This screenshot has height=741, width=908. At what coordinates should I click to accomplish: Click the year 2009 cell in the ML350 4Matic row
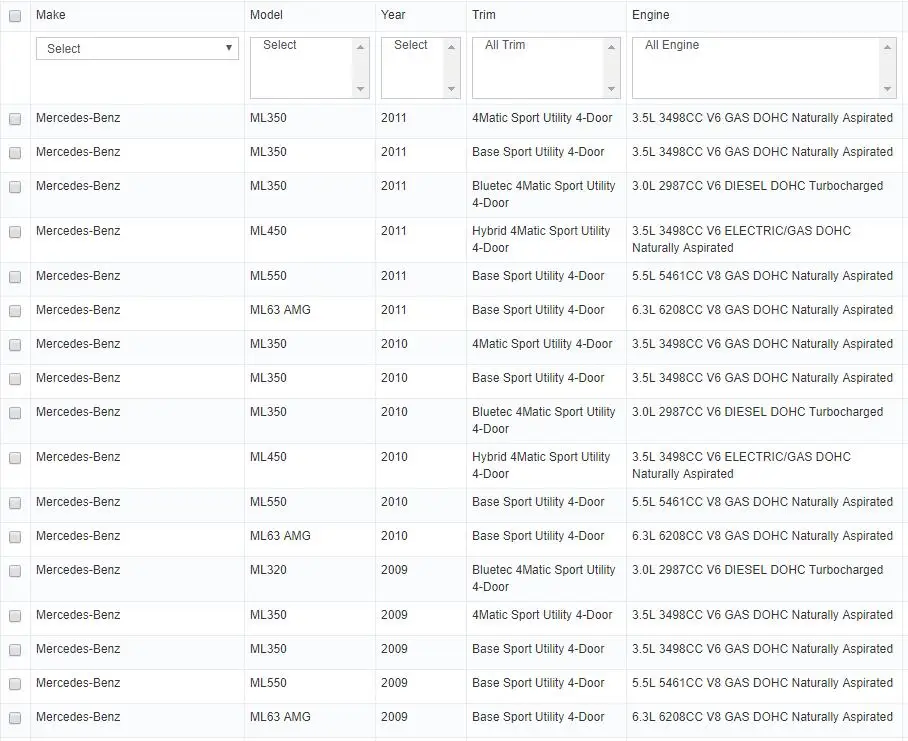point(394,615)
